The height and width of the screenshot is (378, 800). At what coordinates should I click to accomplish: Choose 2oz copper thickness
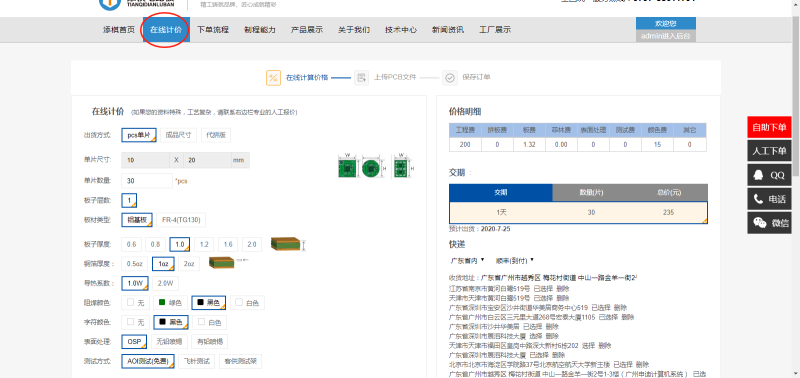coord(189,264)
